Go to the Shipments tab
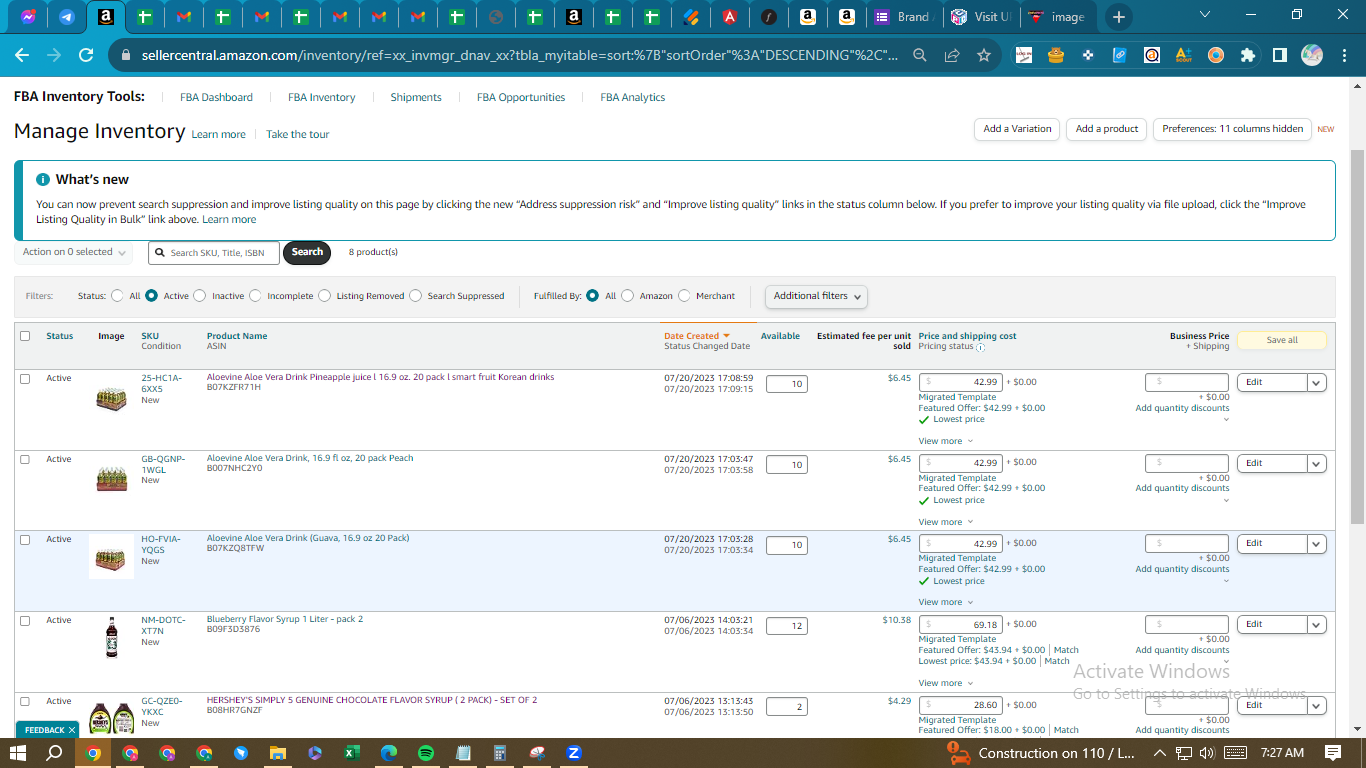The image size is (1366, 768). 416,97
